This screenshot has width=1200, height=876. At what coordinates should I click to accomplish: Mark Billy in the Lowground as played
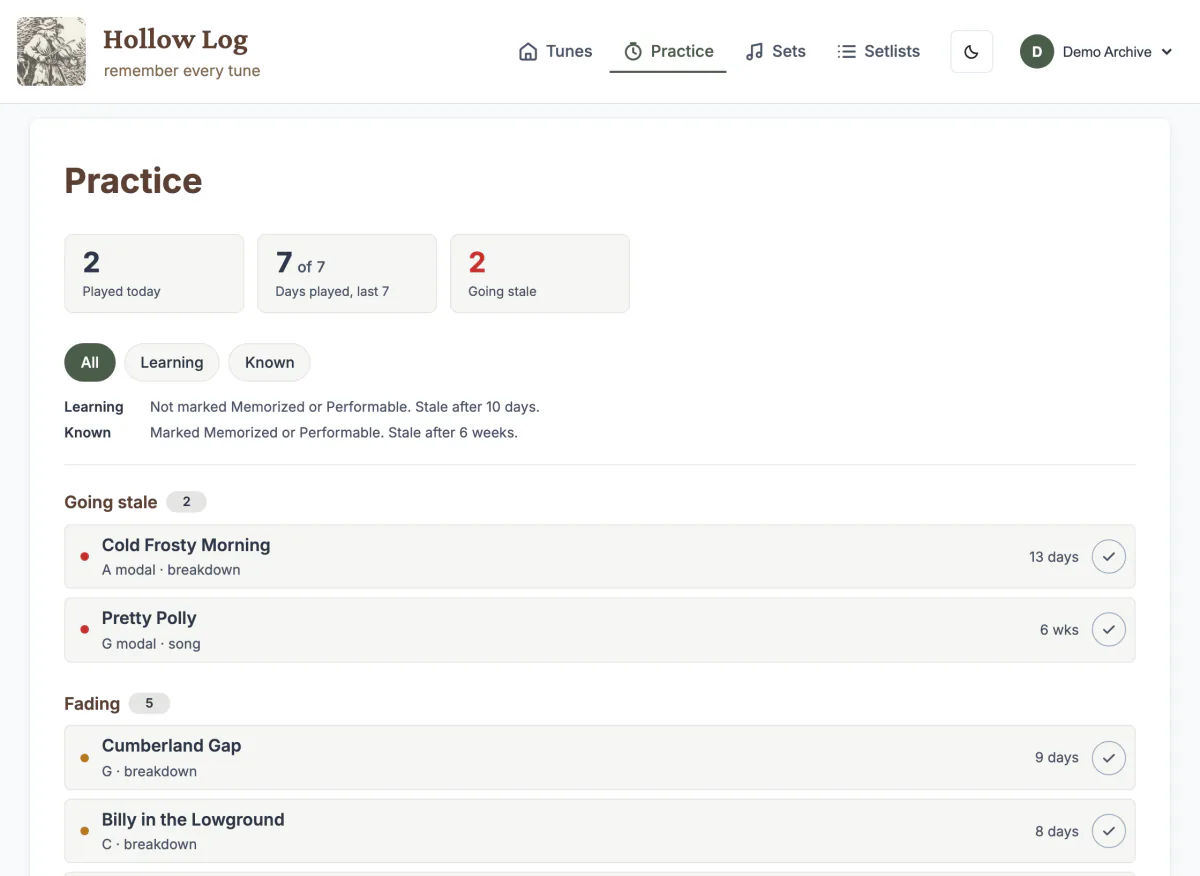1108,831
